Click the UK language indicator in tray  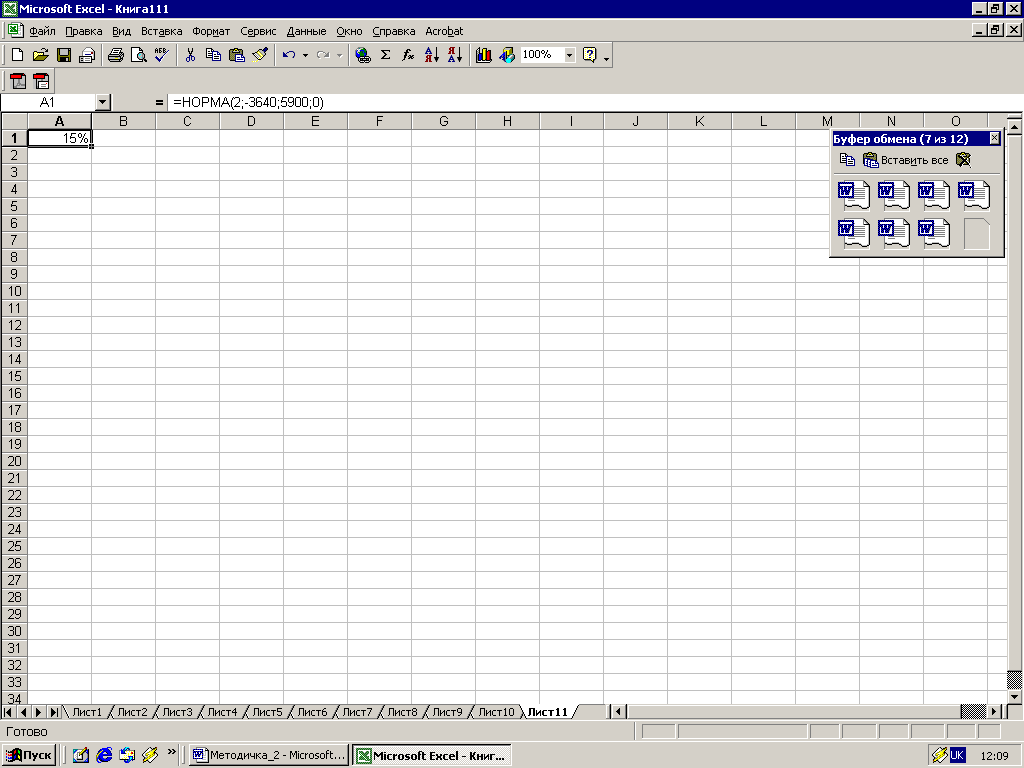point(957,755)
